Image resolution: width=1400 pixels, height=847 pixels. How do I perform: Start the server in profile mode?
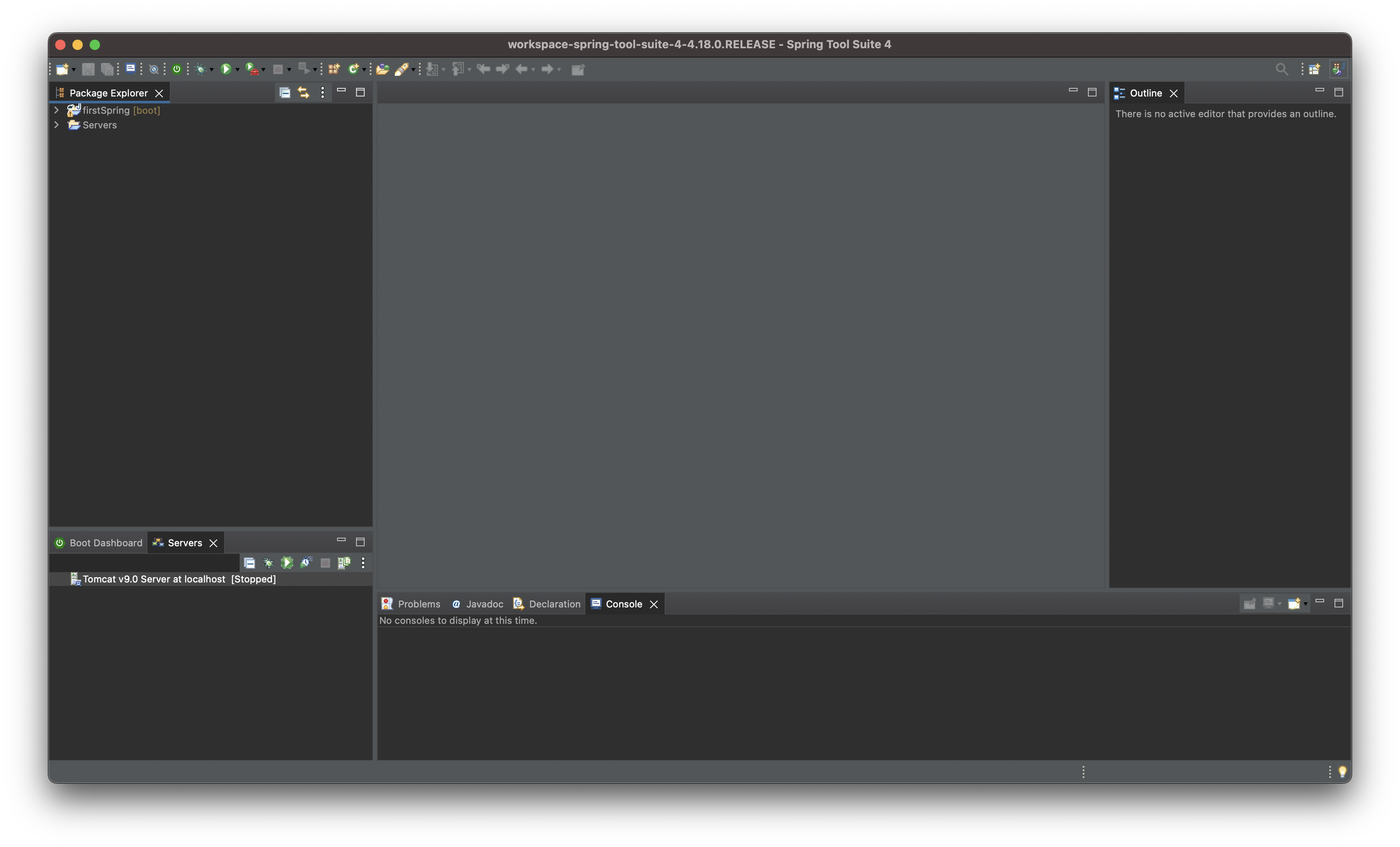tap(306, 563)
